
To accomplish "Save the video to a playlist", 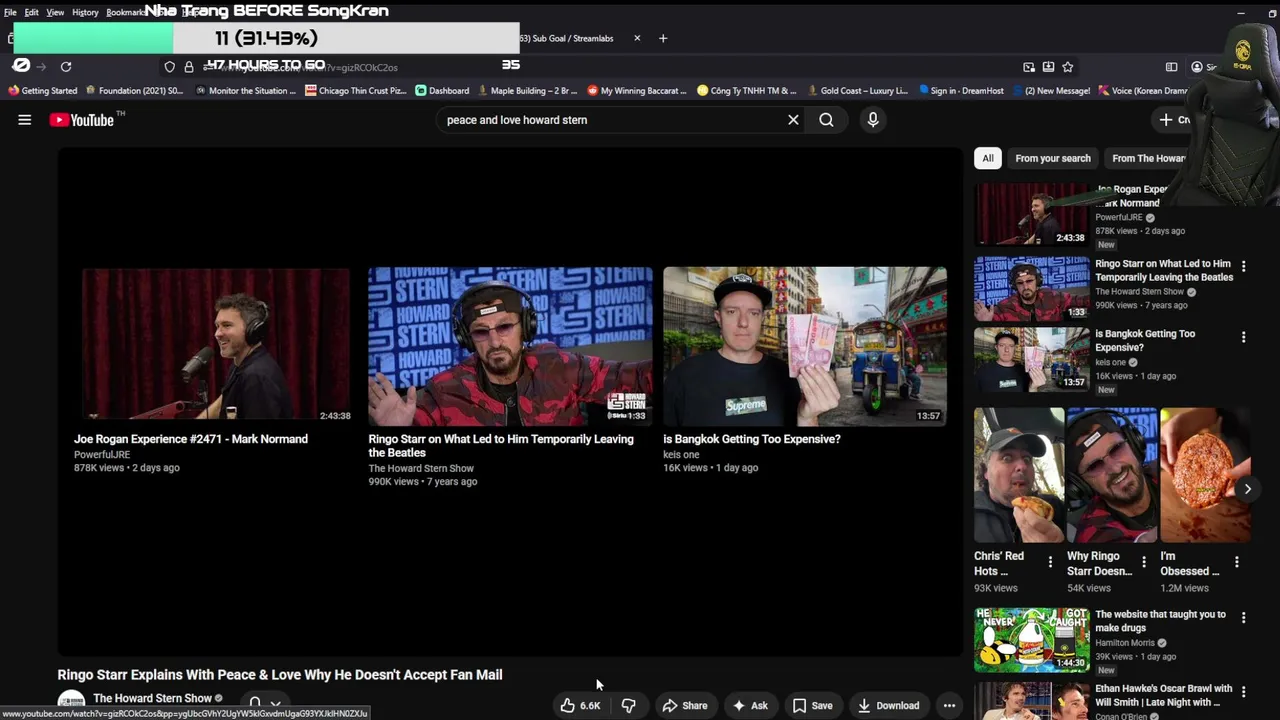I will click(812, 705).
